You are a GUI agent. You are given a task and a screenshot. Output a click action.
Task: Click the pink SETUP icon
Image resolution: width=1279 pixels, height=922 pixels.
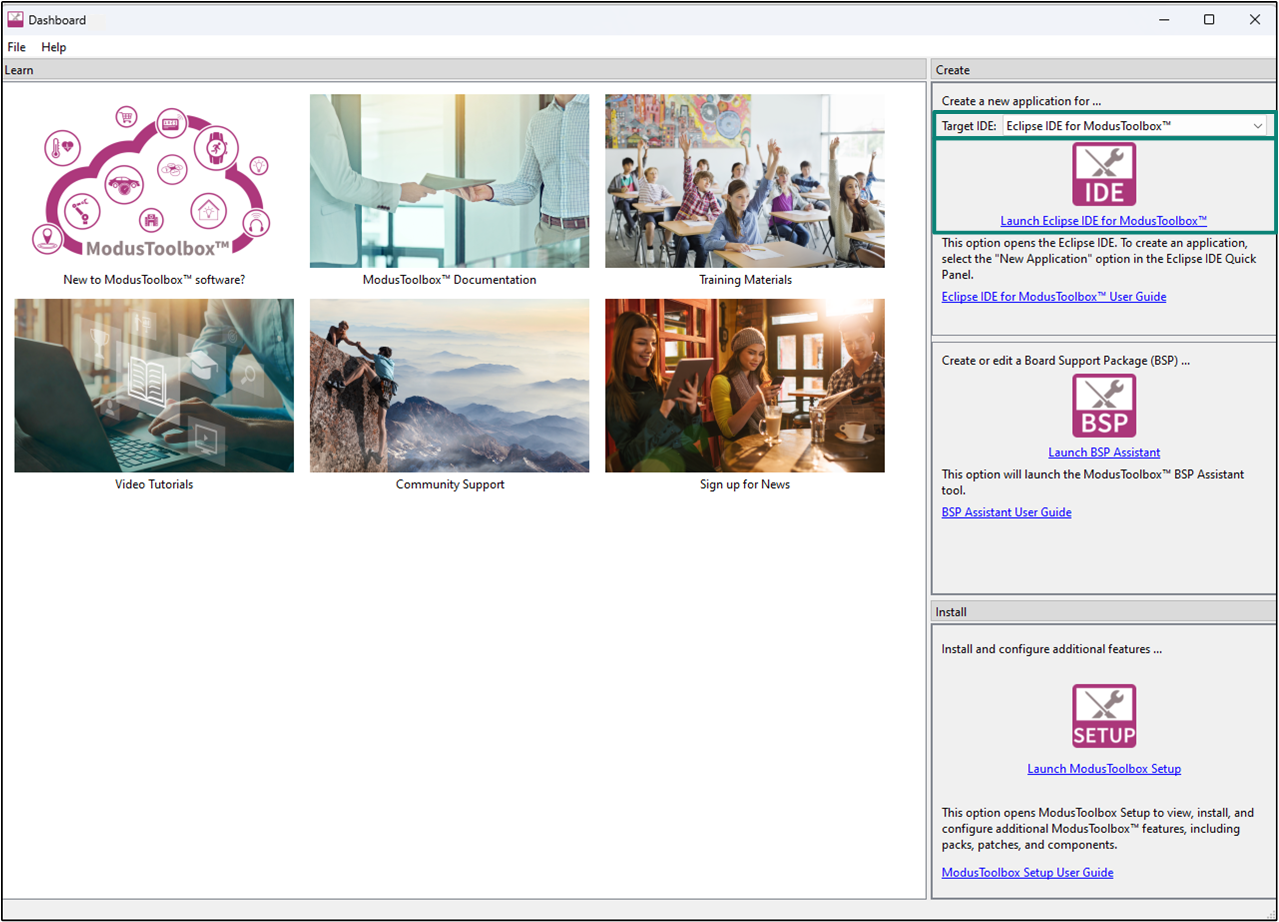click(1104, 716)
